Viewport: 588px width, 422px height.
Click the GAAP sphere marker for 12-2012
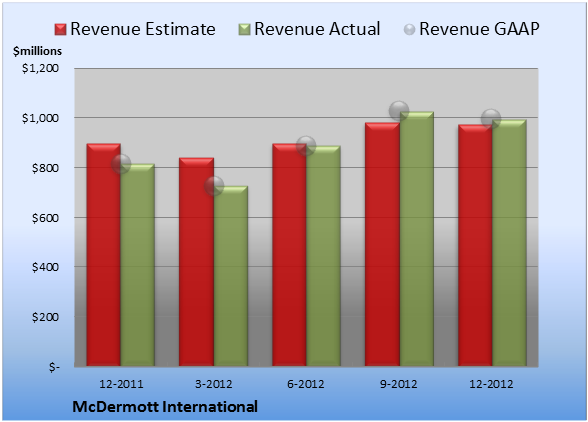[x=491, y=119]
